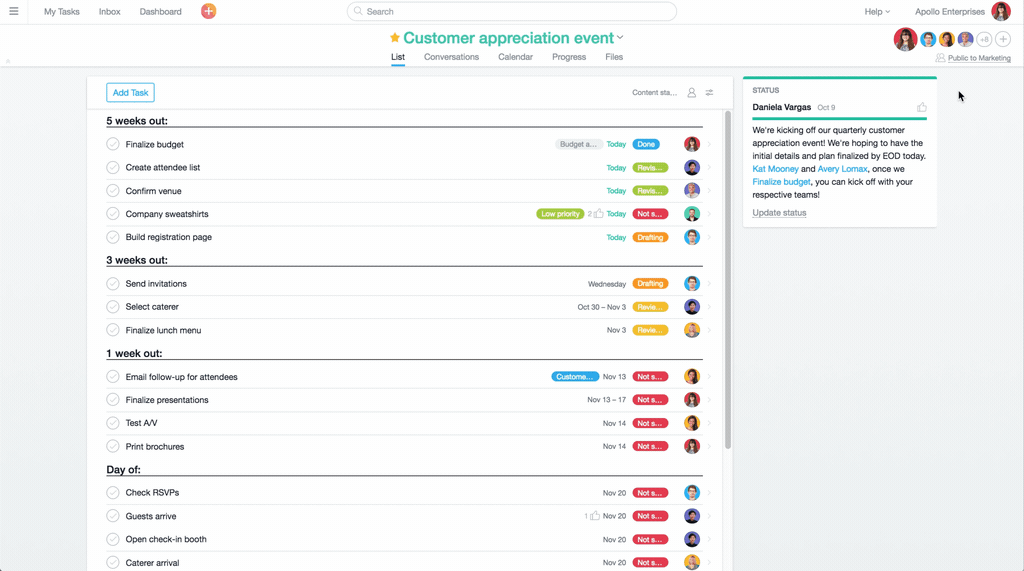The width and height of the screenshot is (1024, 571).
Task: Click the Budget a... tag on Finalize budget
Action: point(578,144)
